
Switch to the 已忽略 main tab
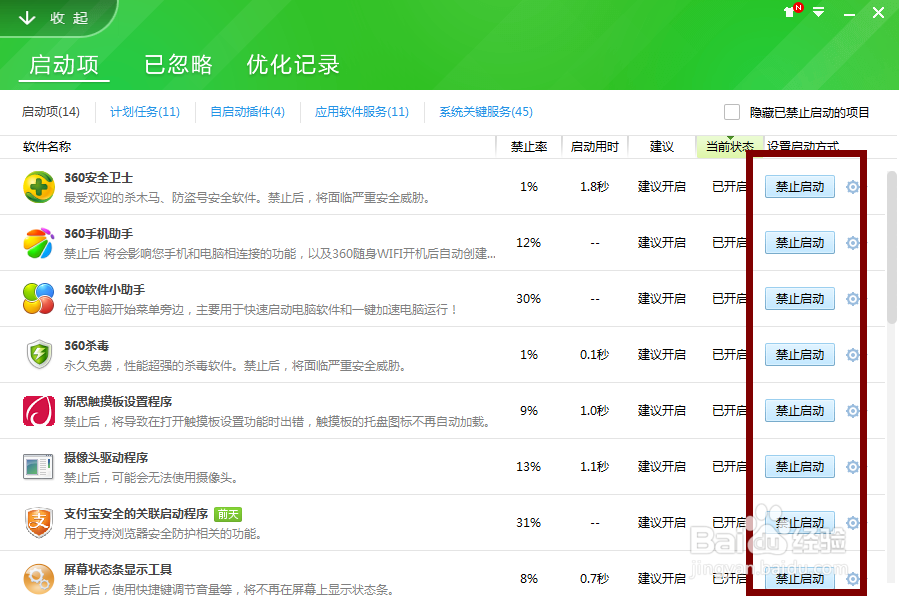(x=178, y=65)
